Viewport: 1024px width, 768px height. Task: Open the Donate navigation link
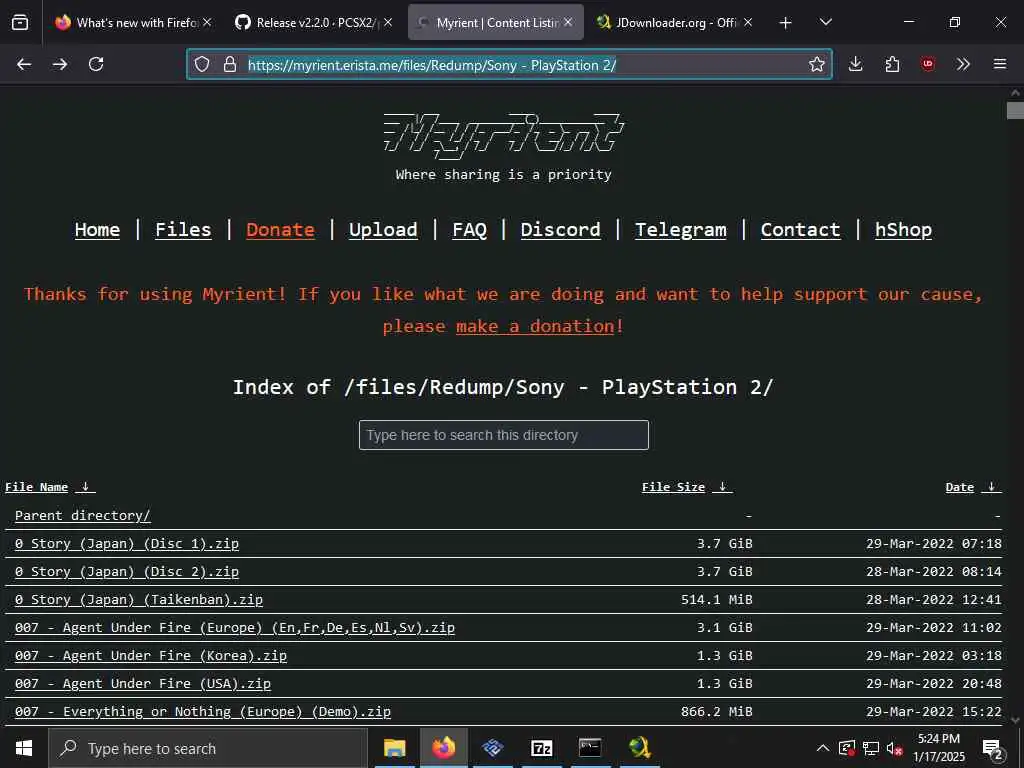tap(280, 230)
